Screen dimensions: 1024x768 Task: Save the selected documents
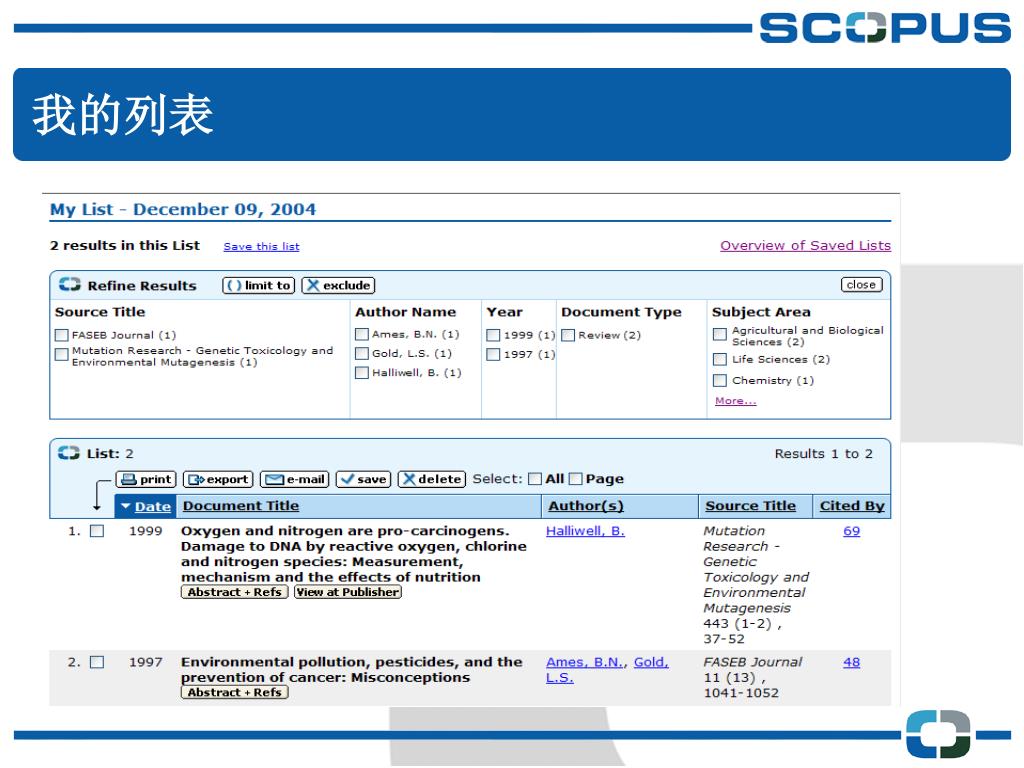pos(363,479)
